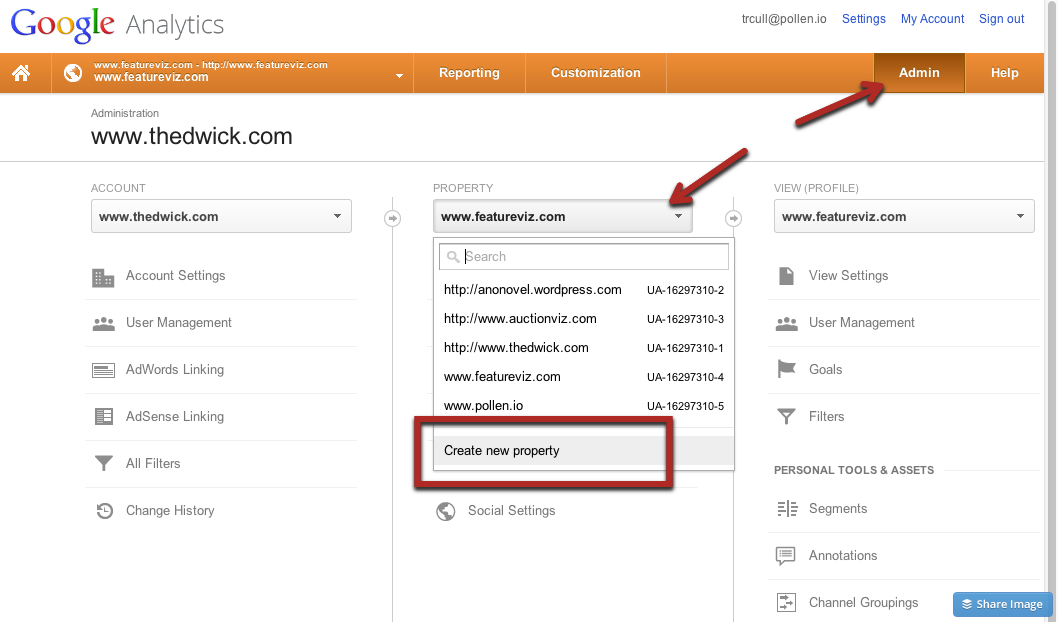1062x631 pixels.
Task: Click the All Filters funnel icon
Action: (104, 463)
